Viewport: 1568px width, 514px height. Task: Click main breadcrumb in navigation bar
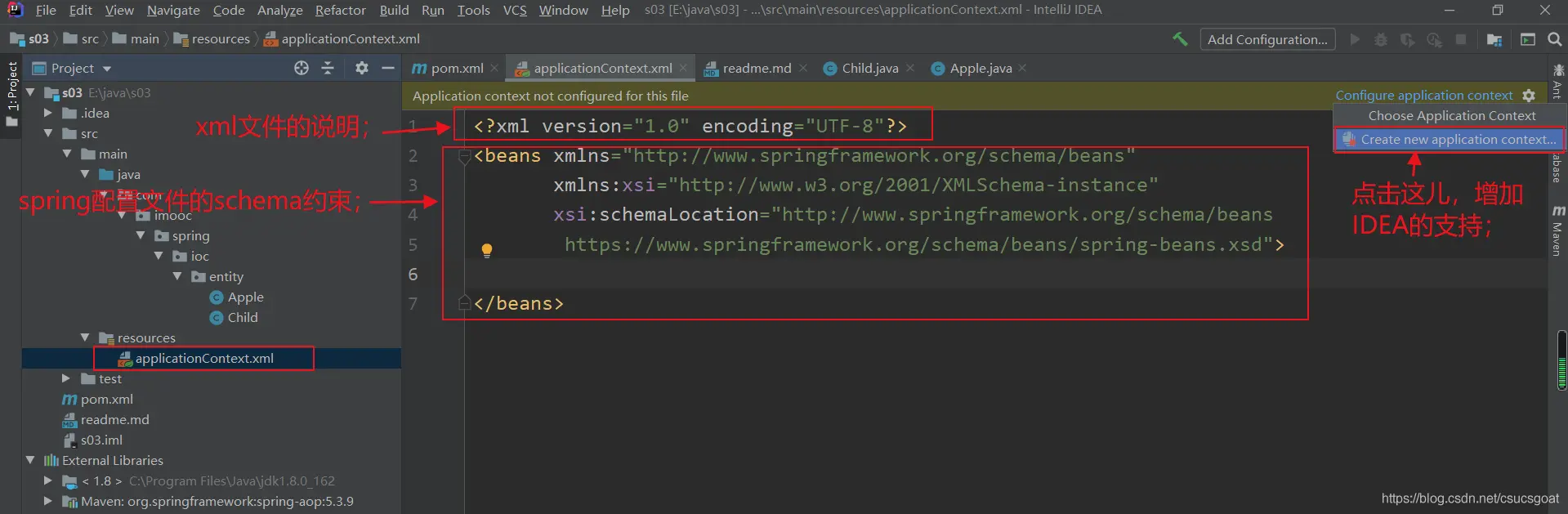(136, 38)
